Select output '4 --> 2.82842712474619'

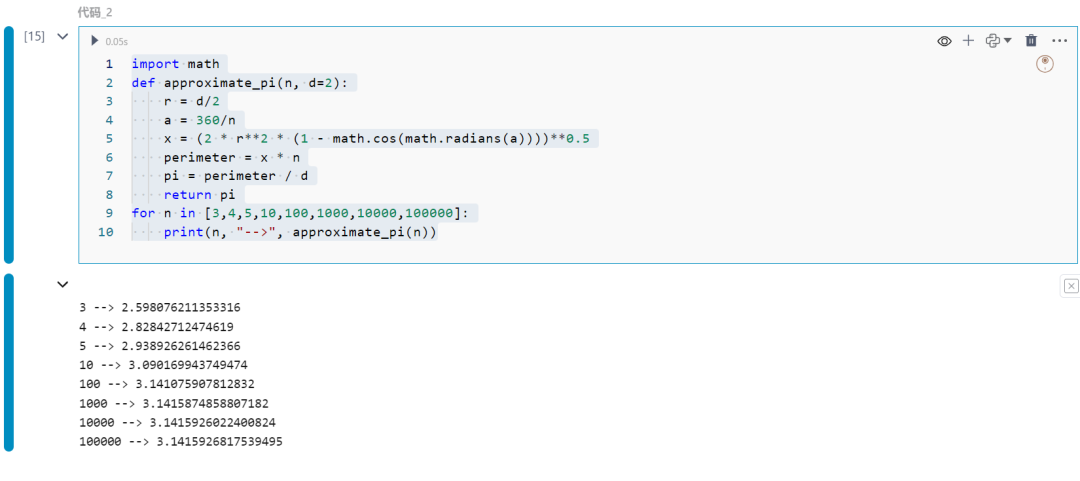click(156, 327)
